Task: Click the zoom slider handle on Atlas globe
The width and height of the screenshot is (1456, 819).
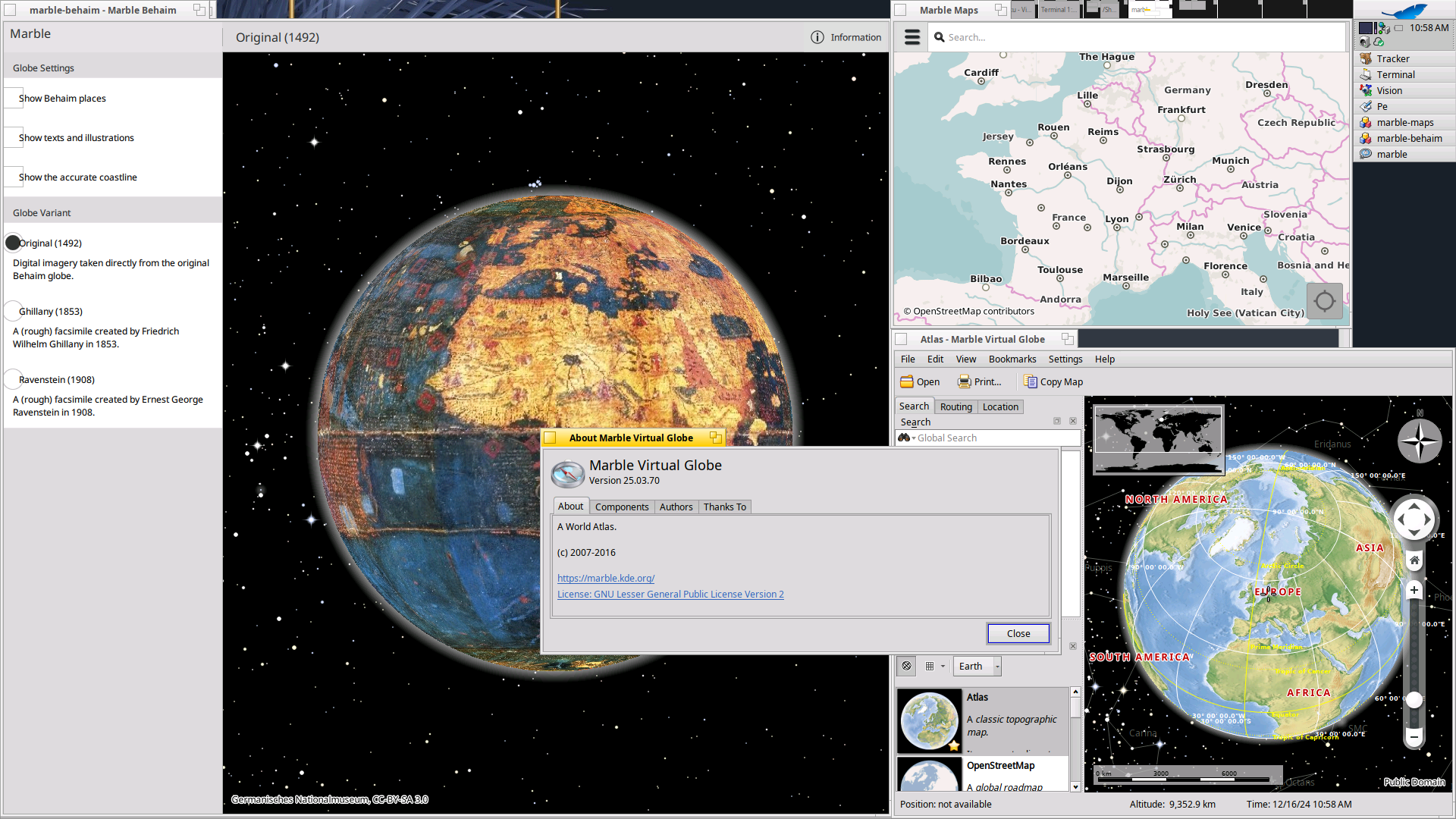Action: [x=1414, y=701]
